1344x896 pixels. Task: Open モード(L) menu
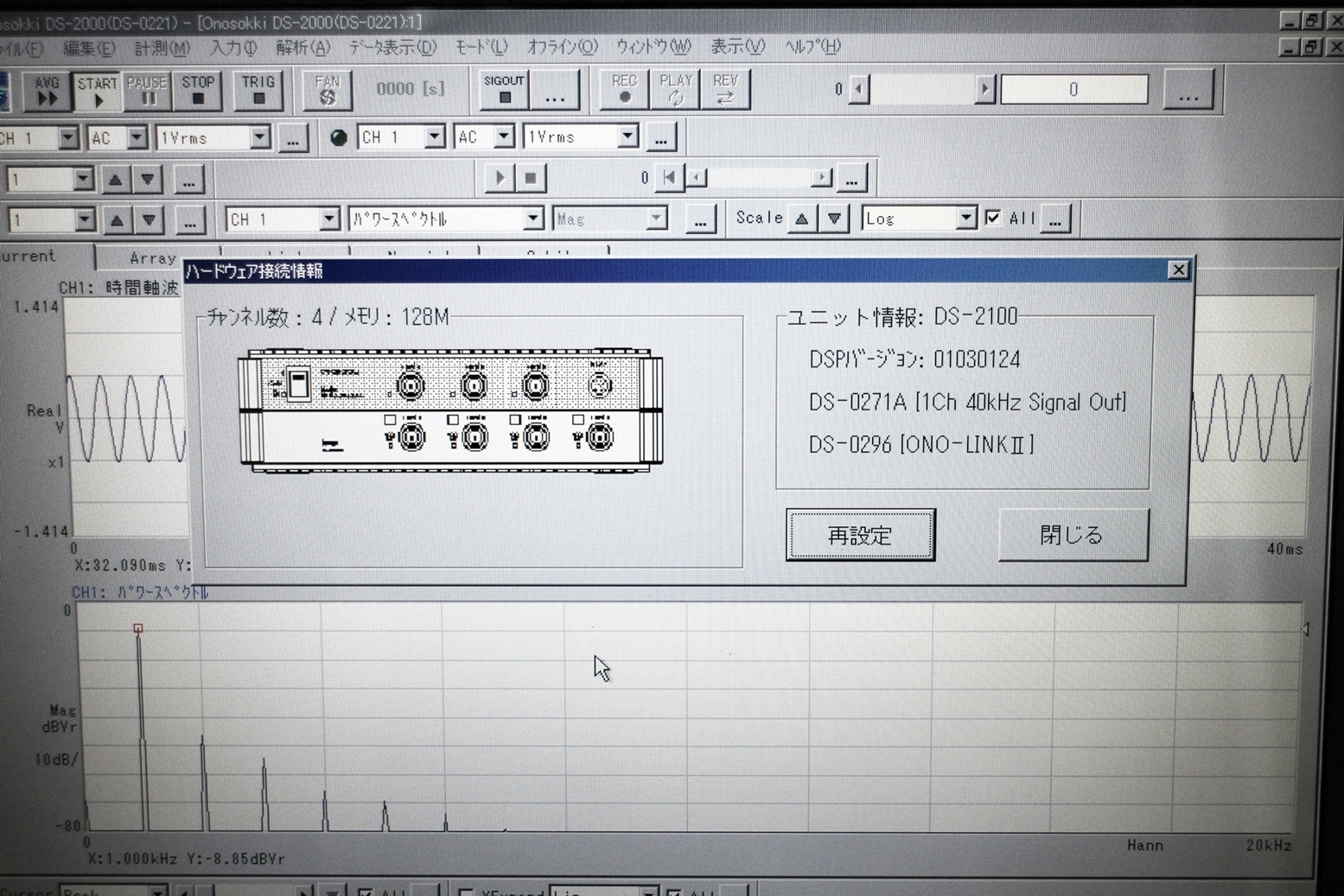coord(481,48)
